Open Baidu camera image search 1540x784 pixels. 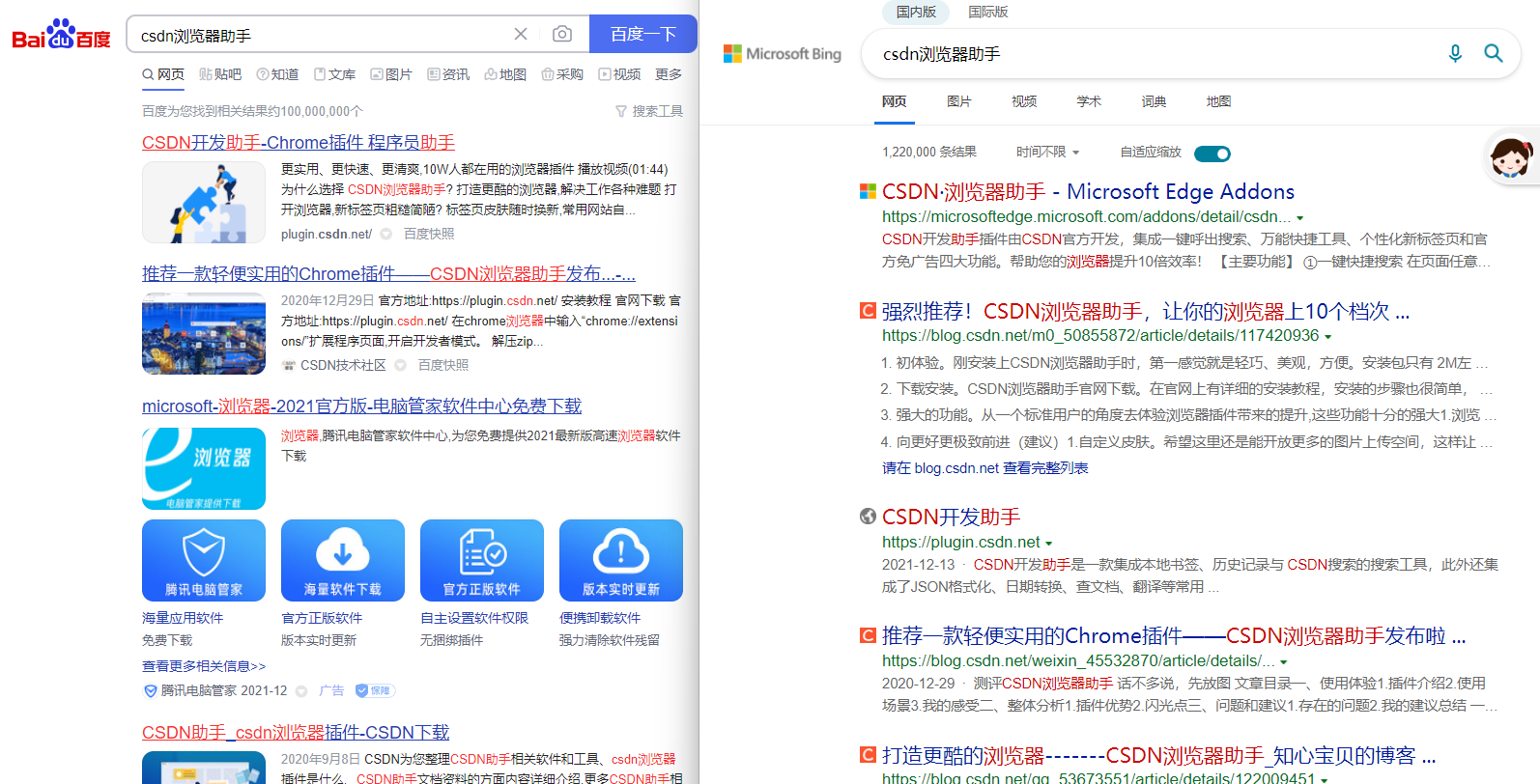point(562,34)
